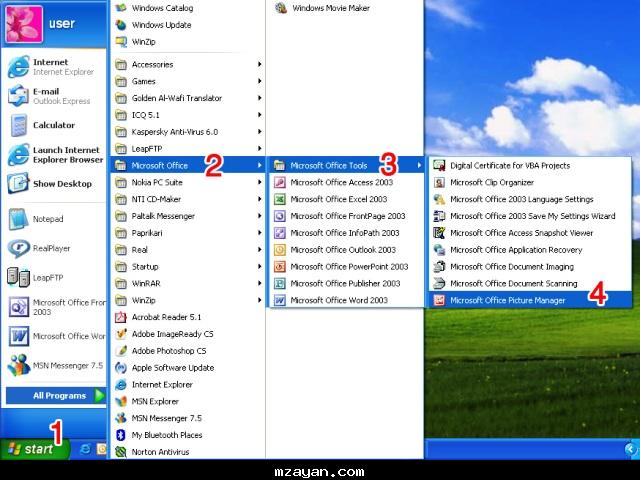Screen dimensions: 640x480
Task: Click the Publisher 2003 icon
Action: click(x=280, y=283)
